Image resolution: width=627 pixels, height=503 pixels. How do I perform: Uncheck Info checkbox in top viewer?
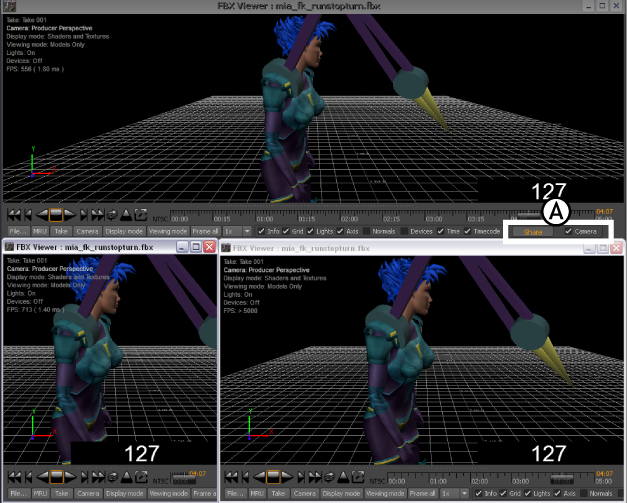pyautogui.click(x=261, y=231)
